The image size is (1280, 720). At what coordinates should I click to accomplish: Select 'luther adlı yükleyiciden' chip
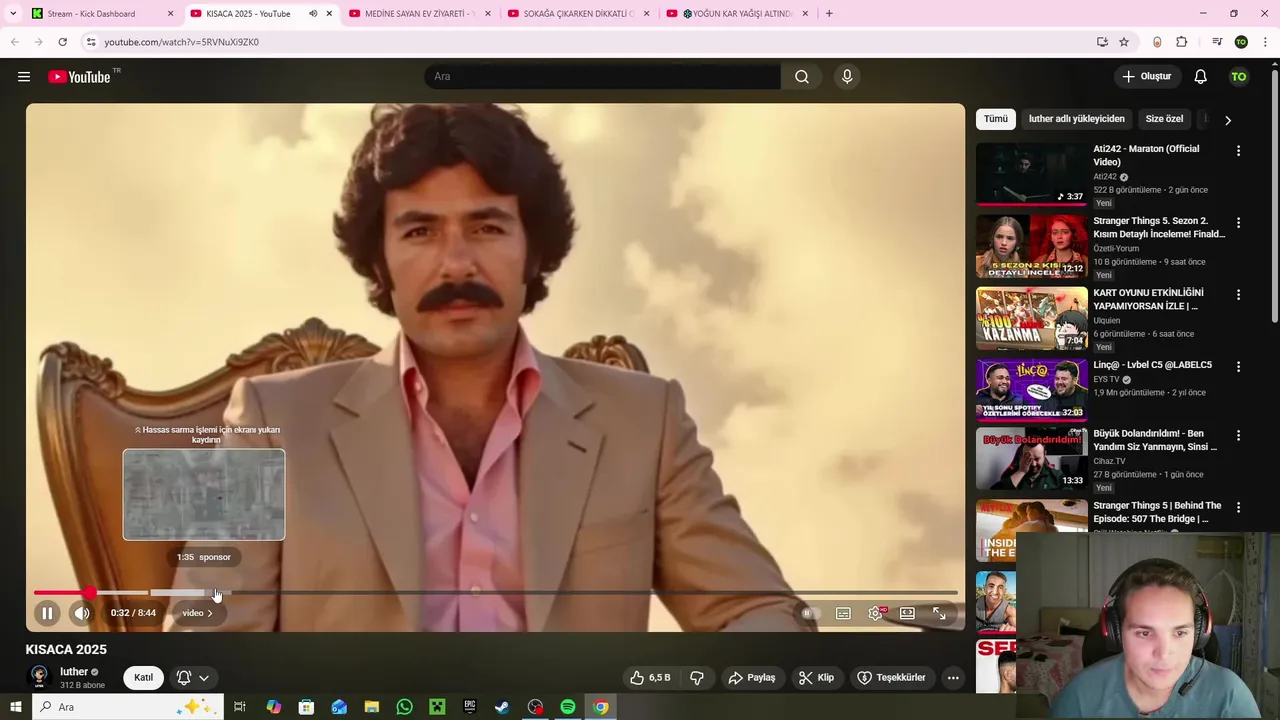coord(1077,119)
